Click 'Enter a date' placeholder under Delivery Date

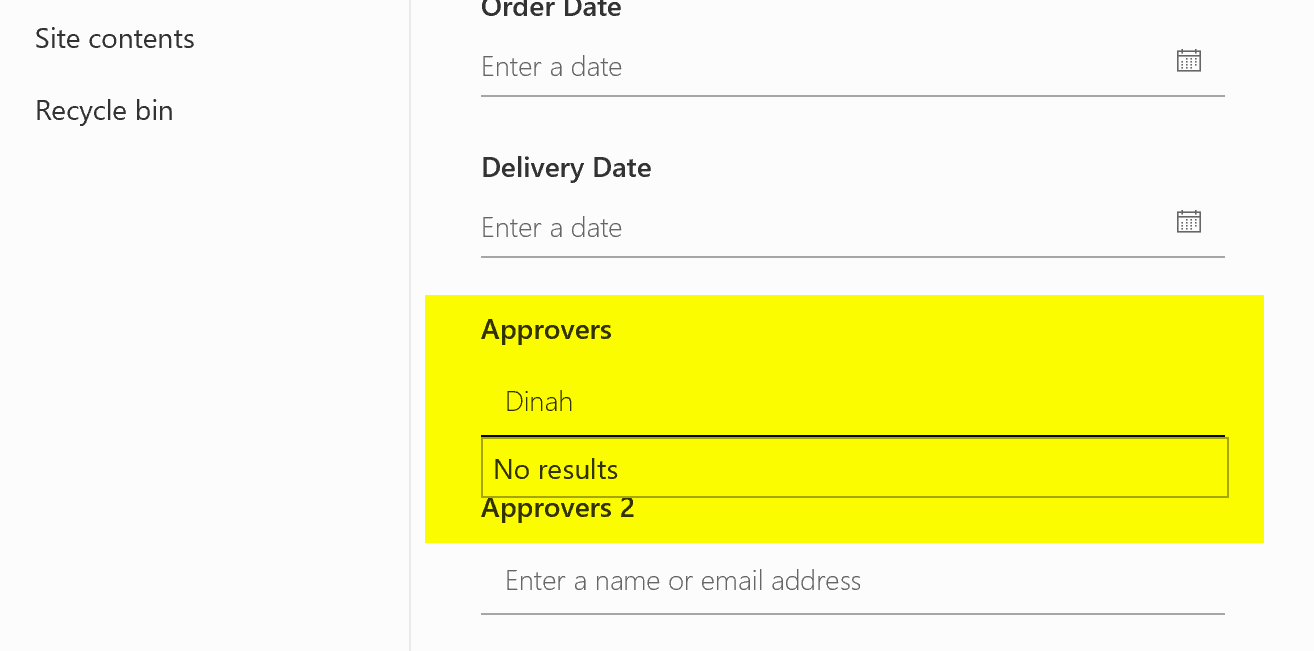551,228
